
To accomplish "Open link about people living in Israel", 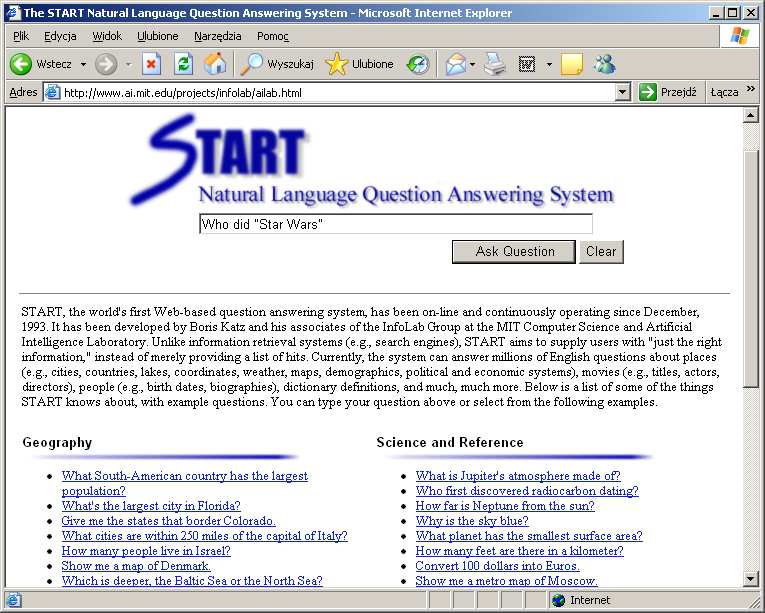I will 145,551.
